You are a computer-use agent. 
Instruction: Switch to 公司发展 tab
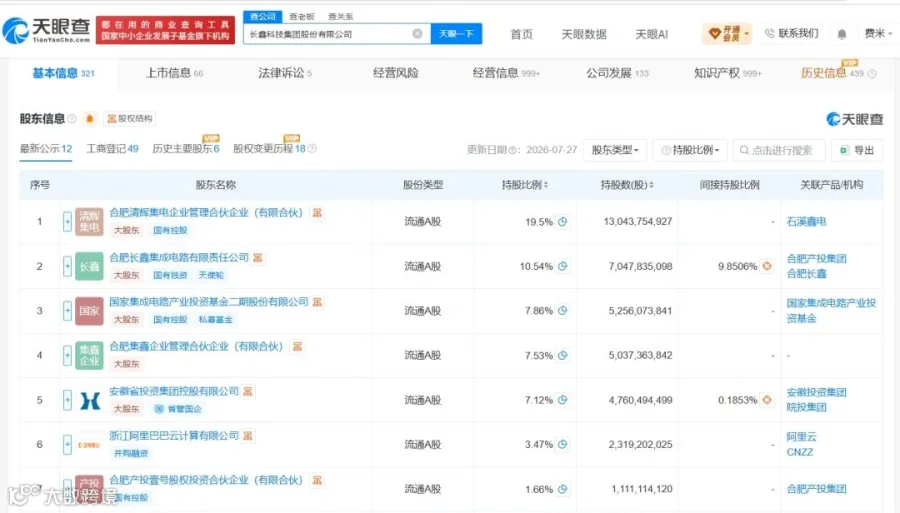(x=617, y=73)
